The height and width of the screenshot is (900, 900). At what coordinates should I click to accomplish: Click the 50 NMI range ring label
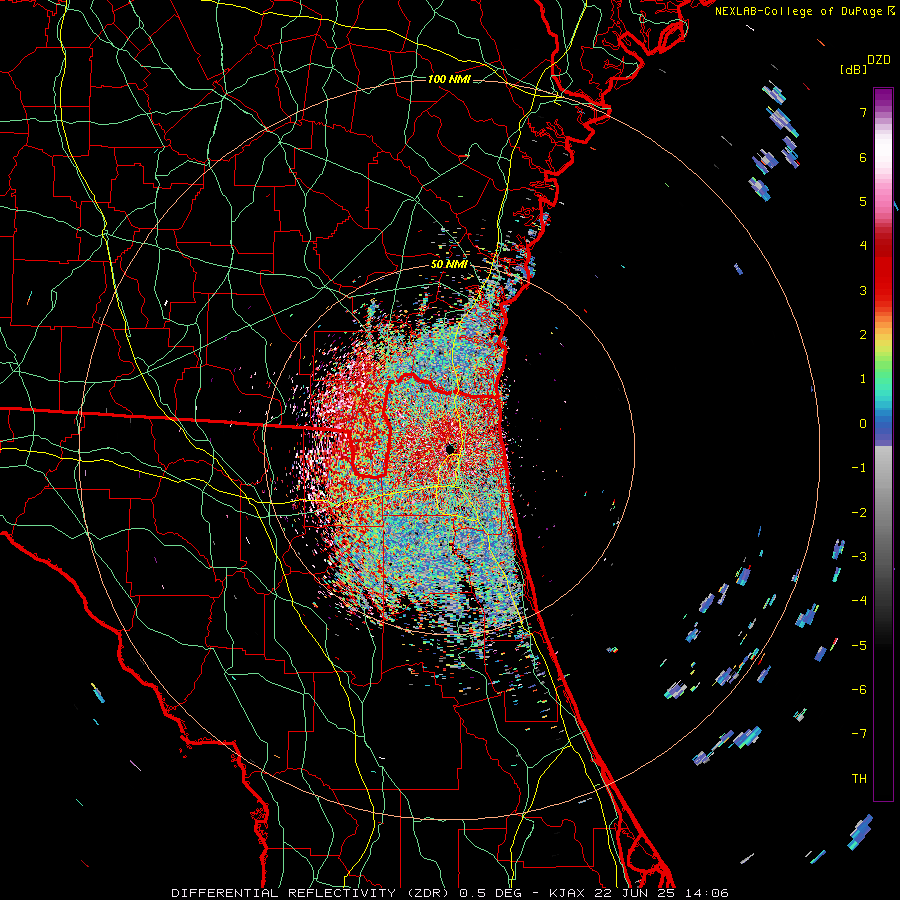click(x=449, y=265)
